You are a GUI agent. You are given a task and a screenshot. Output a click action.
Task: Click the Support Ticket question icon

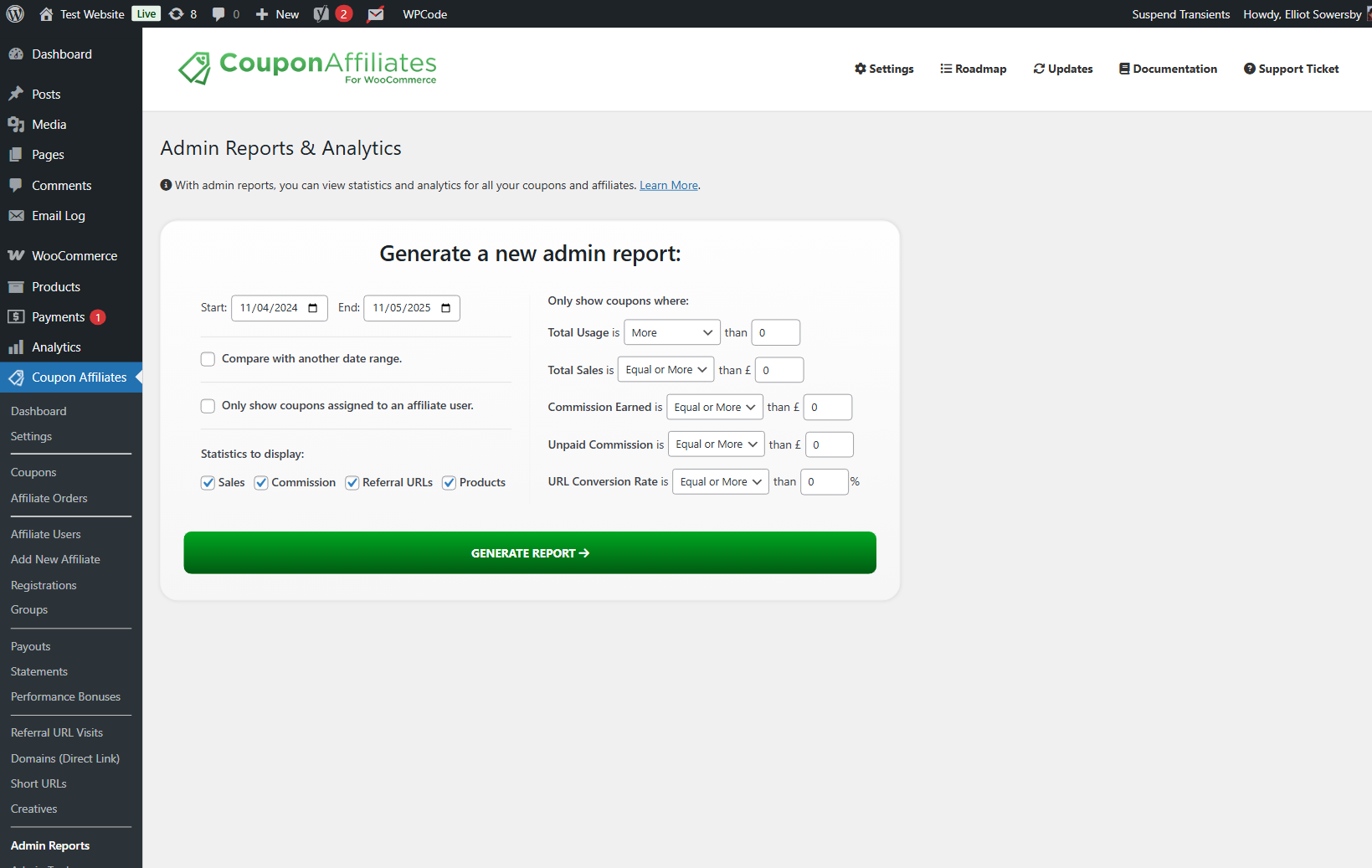1250,69
